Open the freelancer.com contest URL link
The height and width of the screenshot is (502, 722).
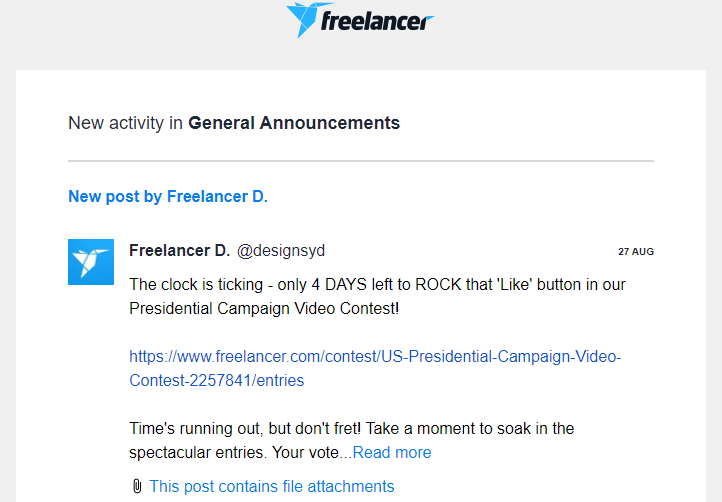tap(375, 357)
